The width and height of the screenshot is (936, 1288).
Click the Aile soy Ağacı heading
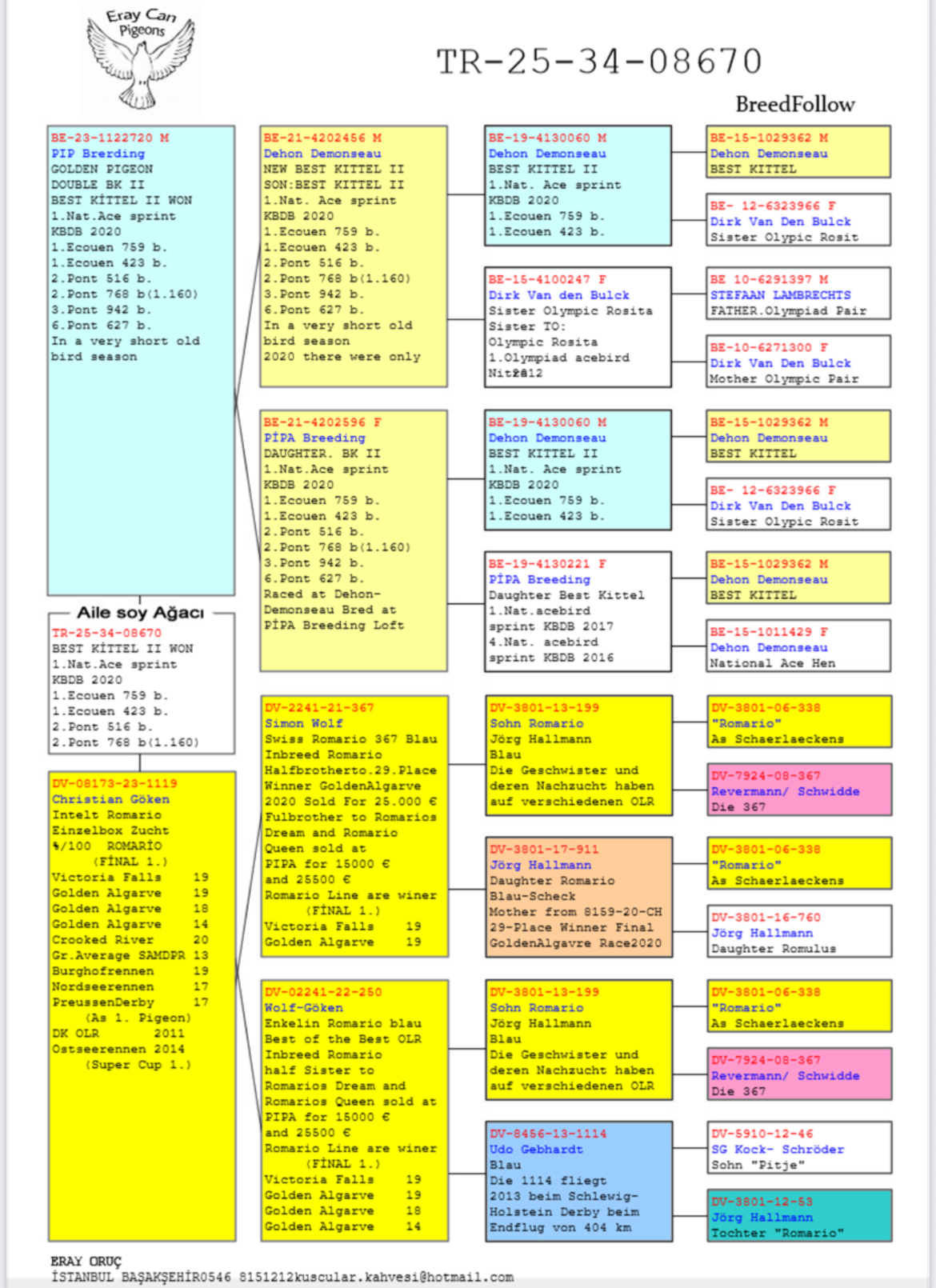point(140,613)
